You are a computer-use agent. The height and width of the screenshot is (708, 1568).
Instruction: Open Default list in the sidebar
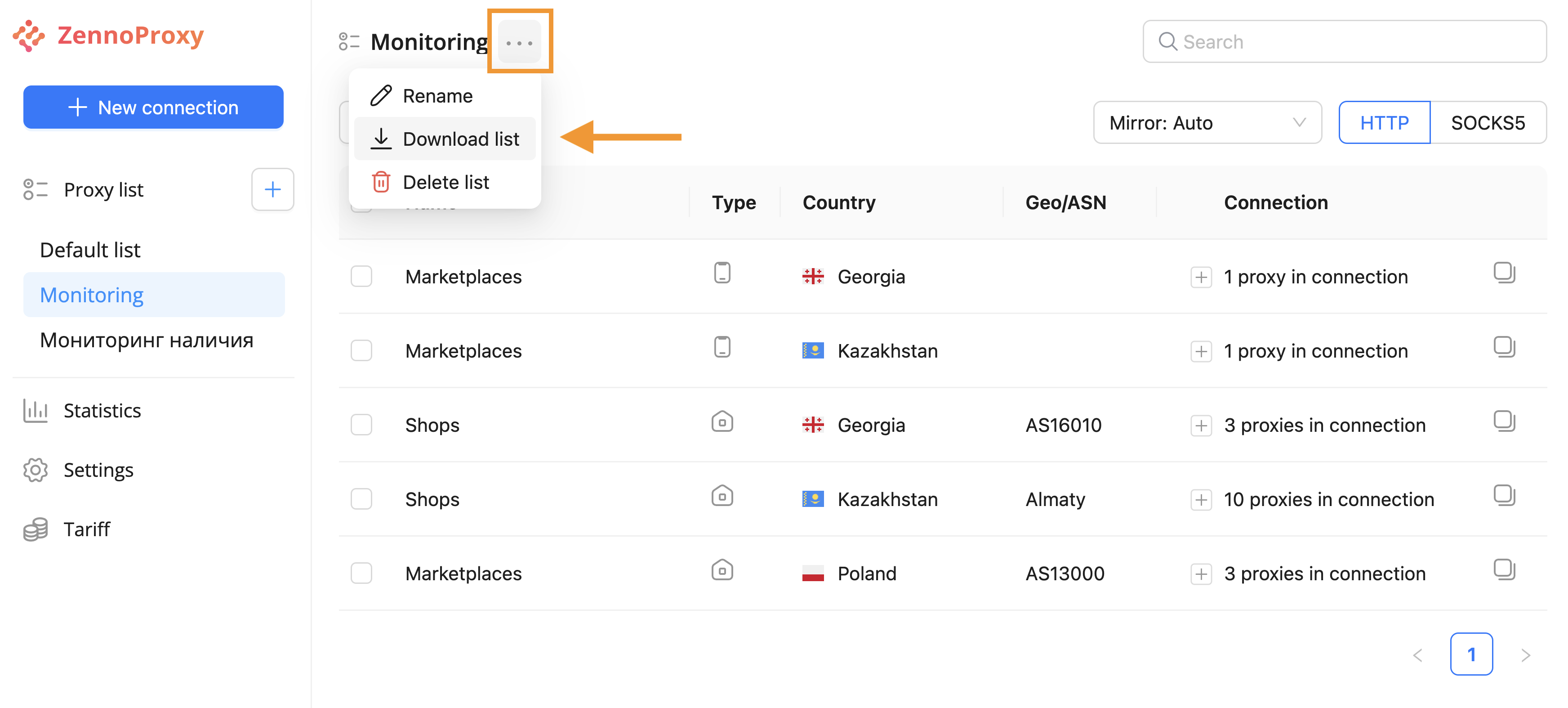pyautogui.click(x=90, y=250)
